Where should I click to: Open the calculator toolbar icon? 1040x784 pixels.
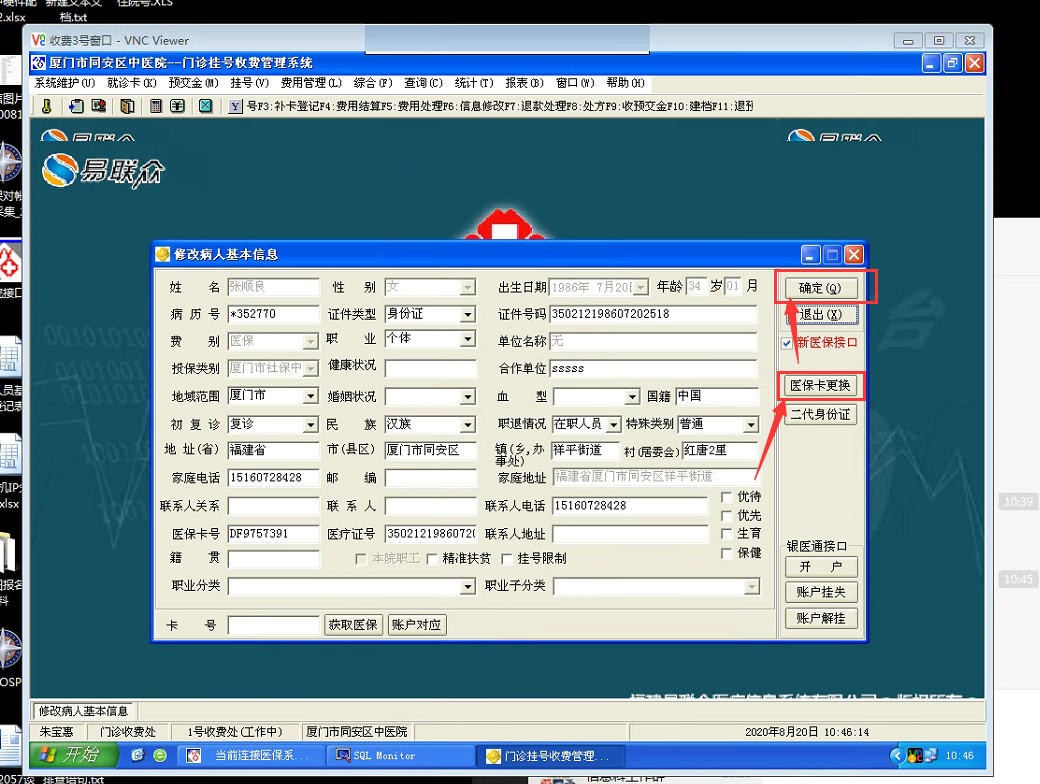156,106
